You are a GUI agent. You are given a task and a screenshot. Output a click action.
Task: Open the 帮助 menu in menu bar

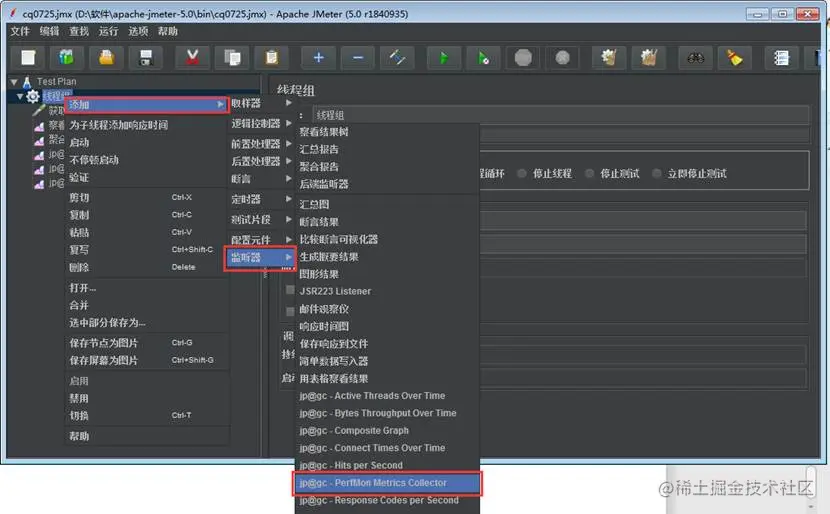coord(168,31)
